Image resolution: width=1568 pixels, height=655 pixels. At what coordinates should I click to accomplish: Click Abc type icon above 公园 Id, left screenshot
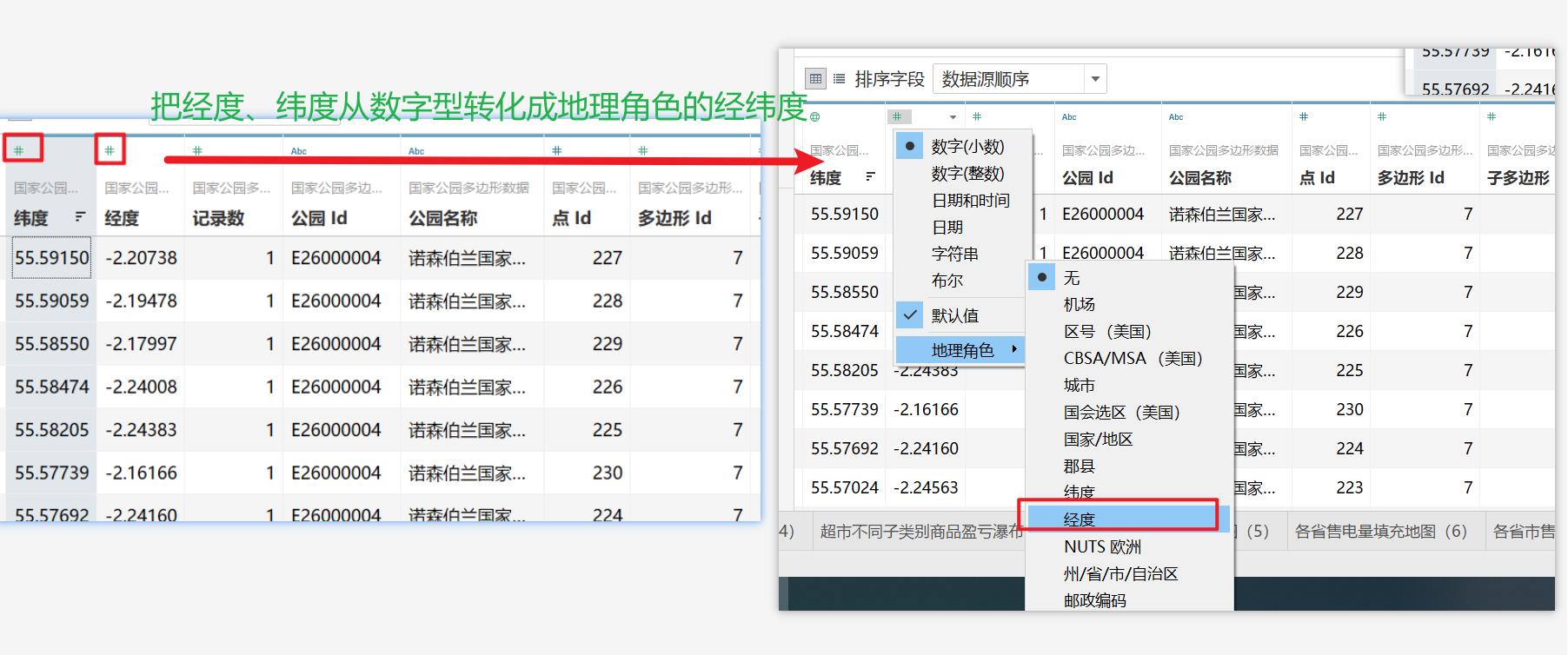298,151
